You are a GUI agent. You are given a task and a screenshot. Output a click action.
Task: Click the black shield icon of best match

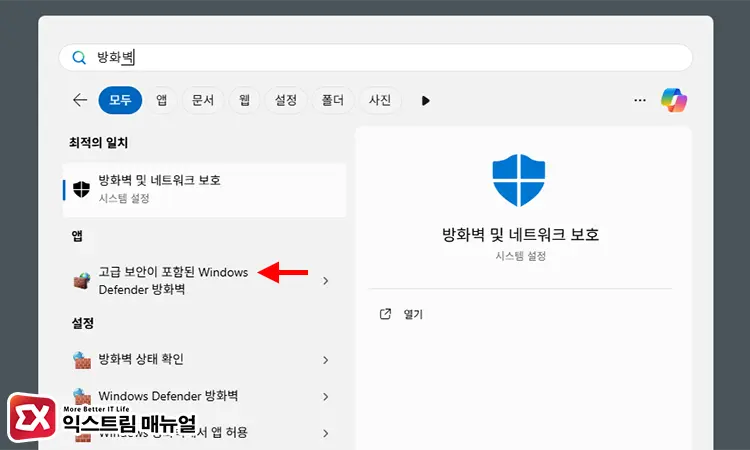point(81,189)
